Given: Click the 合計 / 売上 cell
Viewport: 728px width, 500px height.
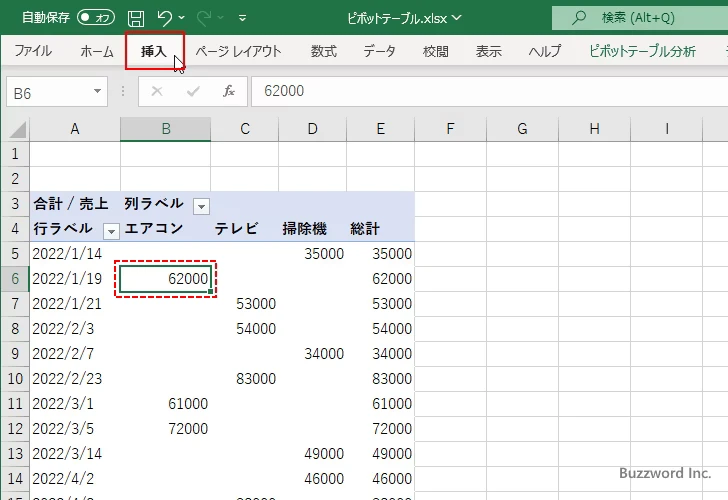Looking at the screenshot, I should tap(75, 204).
